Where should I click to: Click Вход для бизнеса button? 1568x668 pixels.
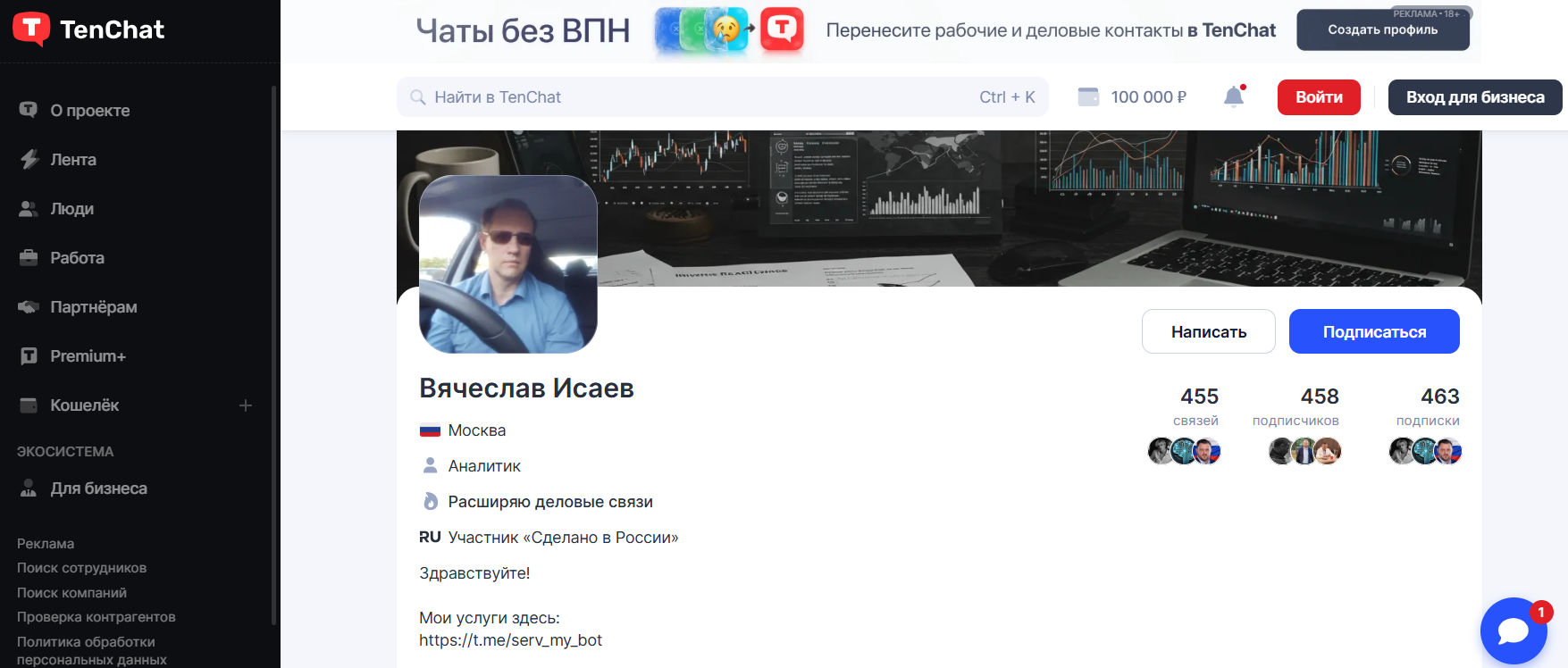point(1475,97)
